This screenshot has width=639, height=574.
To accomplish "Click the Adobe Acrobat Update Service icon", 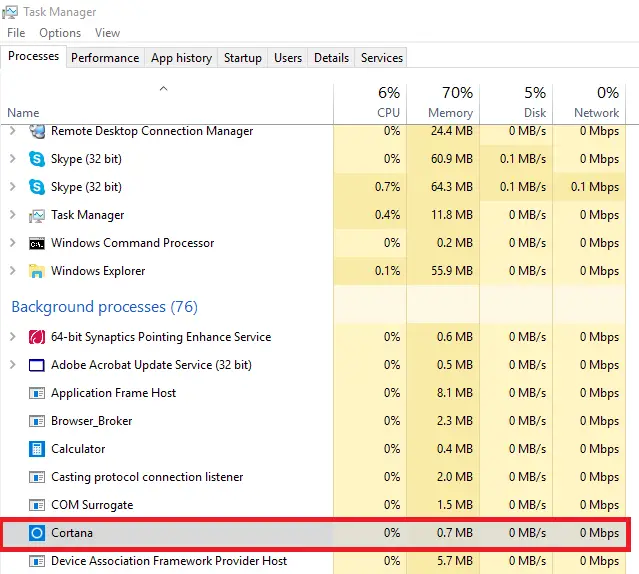I will tap(37, 365).
